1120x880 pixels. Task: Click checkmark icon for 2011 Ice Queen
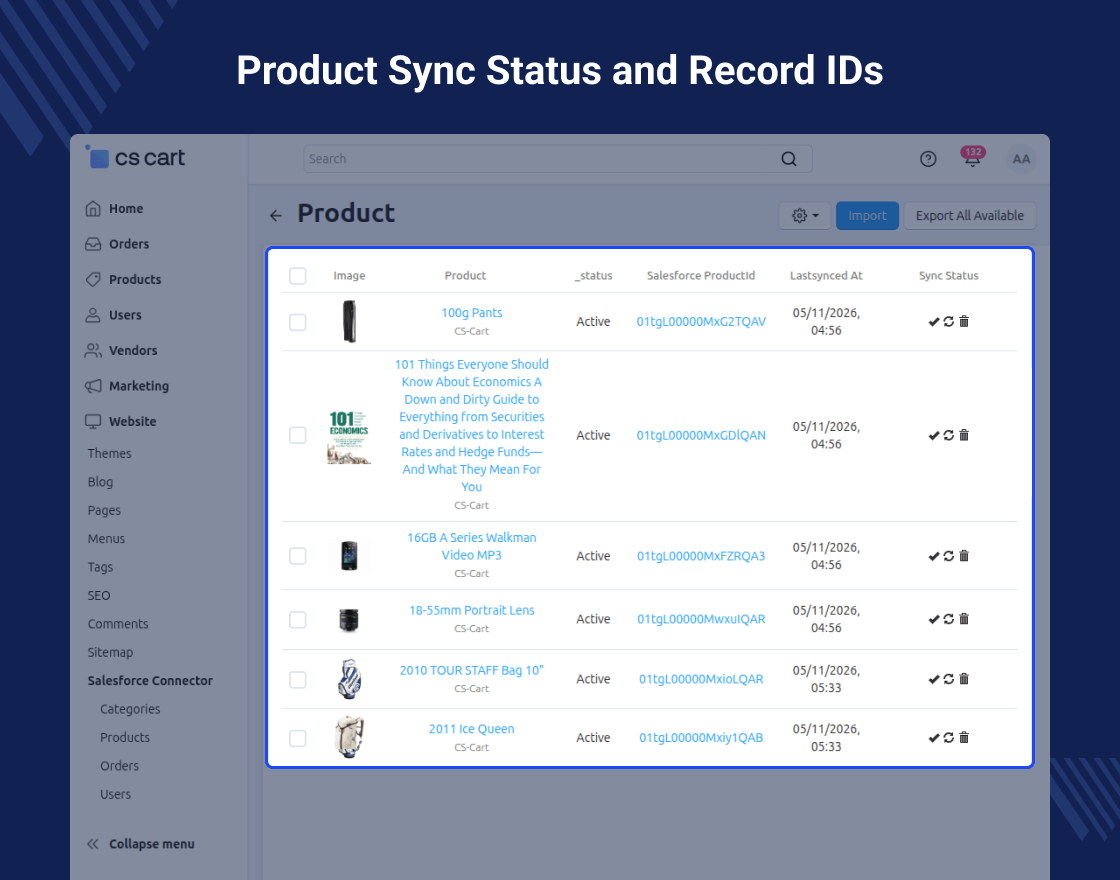[934, 737]
